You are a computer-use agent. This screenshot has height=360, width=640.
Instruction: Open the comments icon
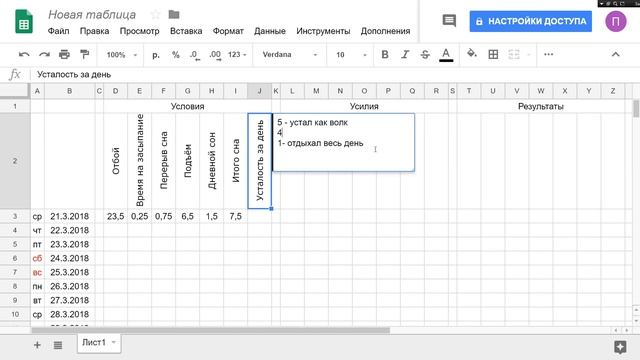click(x=449, y=20)
